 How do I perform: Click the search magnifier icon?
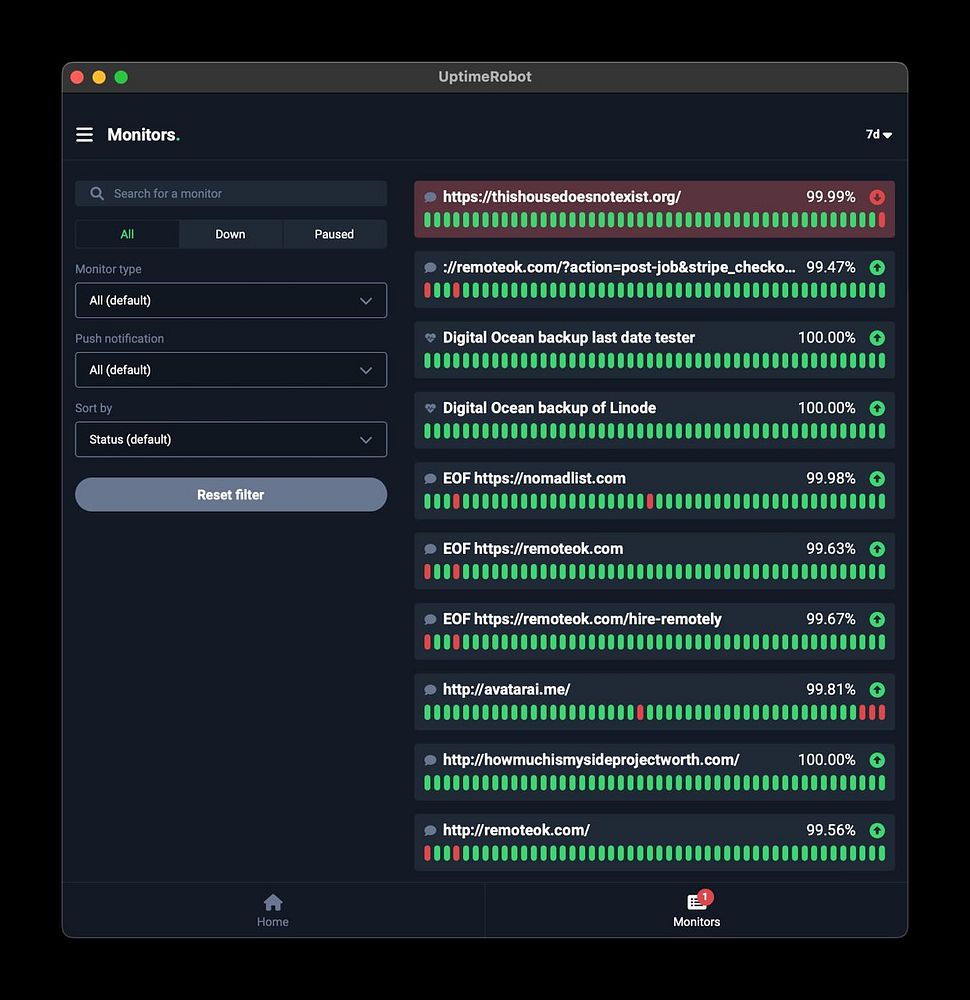(97, 193)
